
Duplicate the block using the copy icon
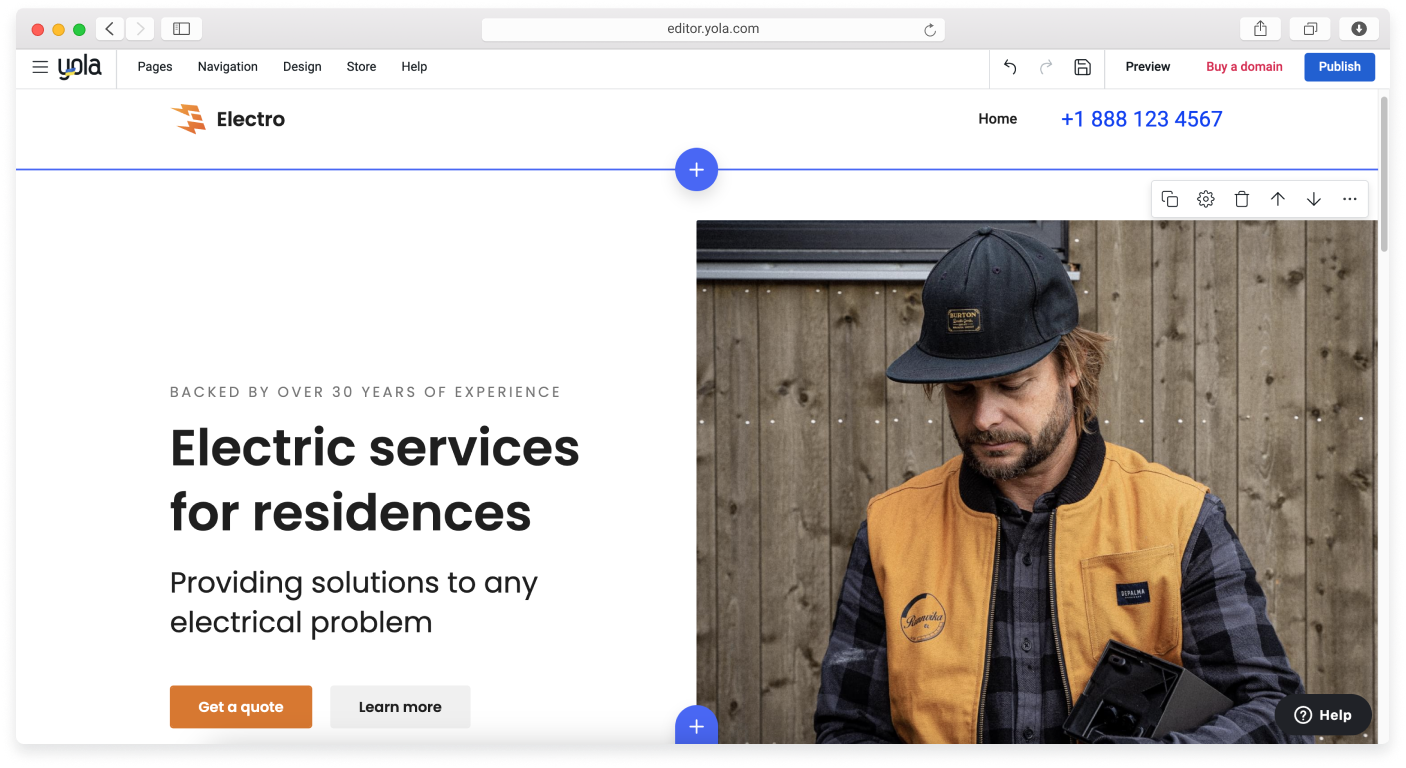point(1170,199)
